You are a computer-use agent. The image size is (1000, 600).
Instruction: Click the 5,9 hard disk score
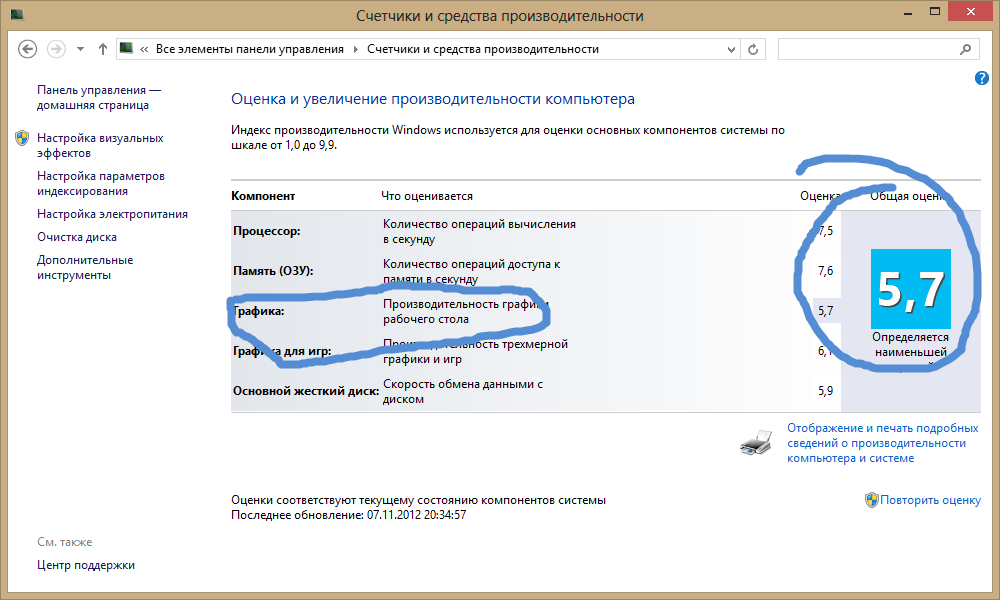point(825,391)
